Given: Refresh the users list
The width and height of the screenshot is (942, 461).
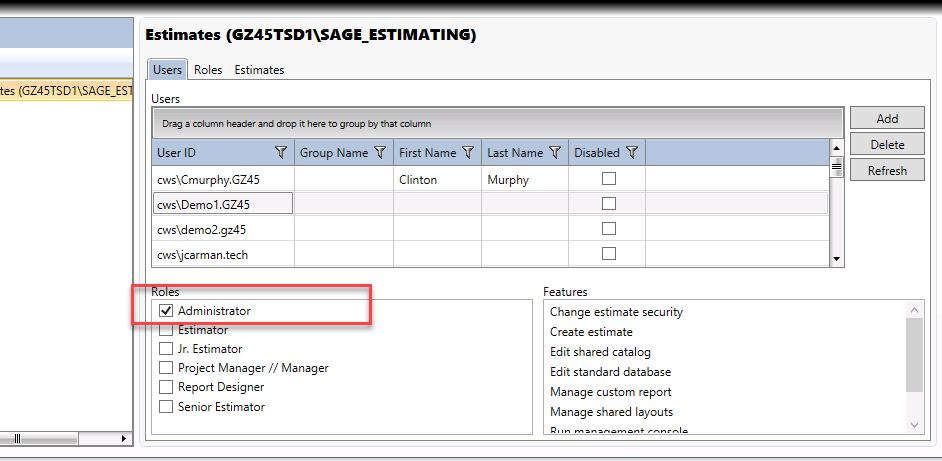Looking at the screenshot, I should tap(887, 170).
